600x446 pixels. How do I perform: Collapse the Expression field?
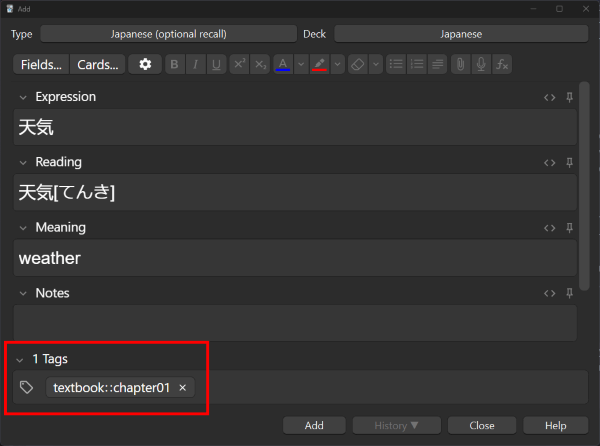click(23, 98)
